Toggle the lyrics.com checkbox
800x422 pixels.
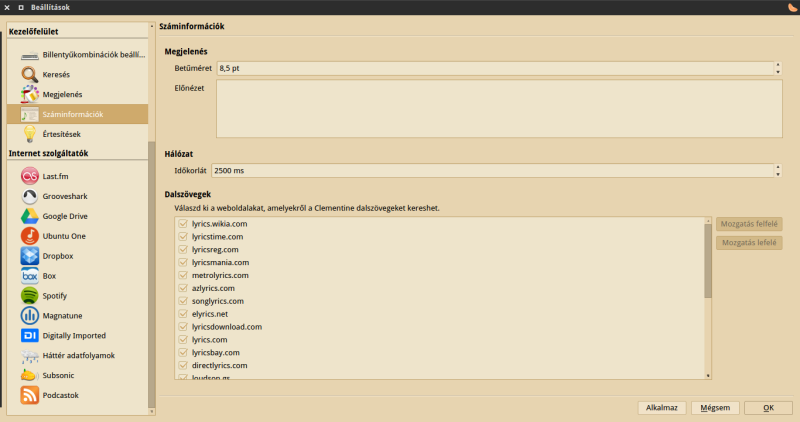[183, 339]
